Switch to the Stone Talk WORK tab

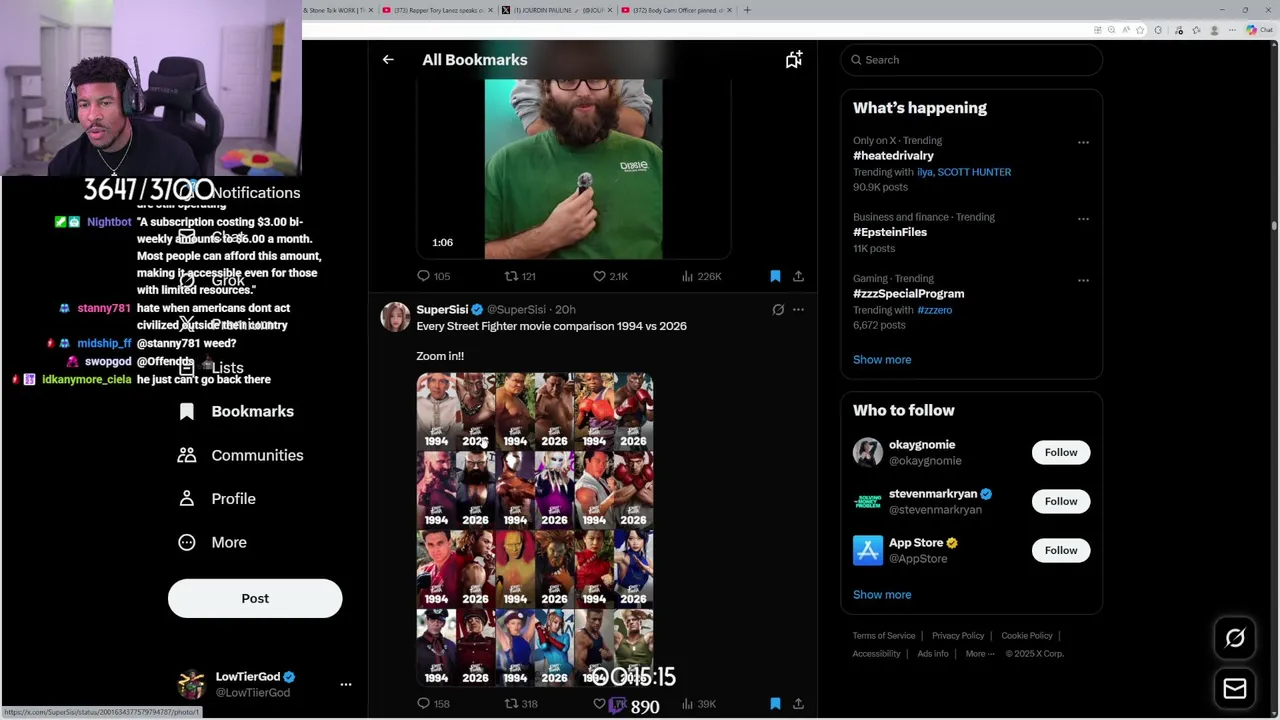pyautogui.click(x=338, y=10)
